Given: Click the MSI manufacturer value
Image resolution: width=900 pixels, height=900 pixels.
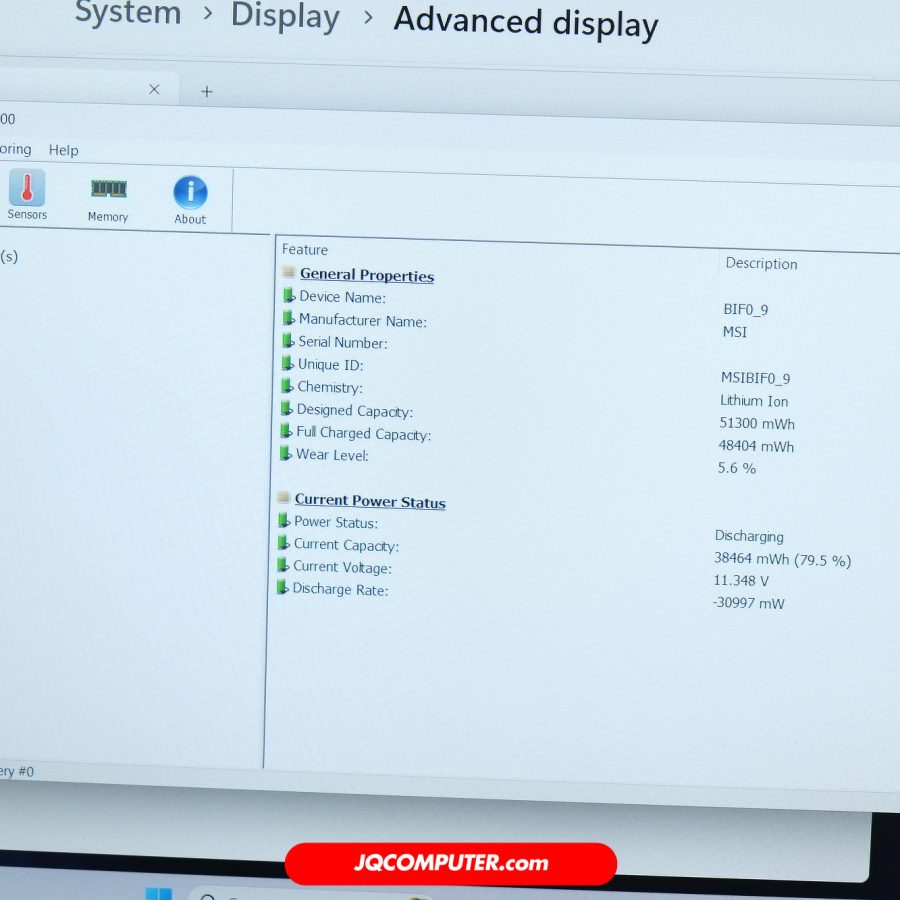Looking at the screenshot, I should click(735, 332).
